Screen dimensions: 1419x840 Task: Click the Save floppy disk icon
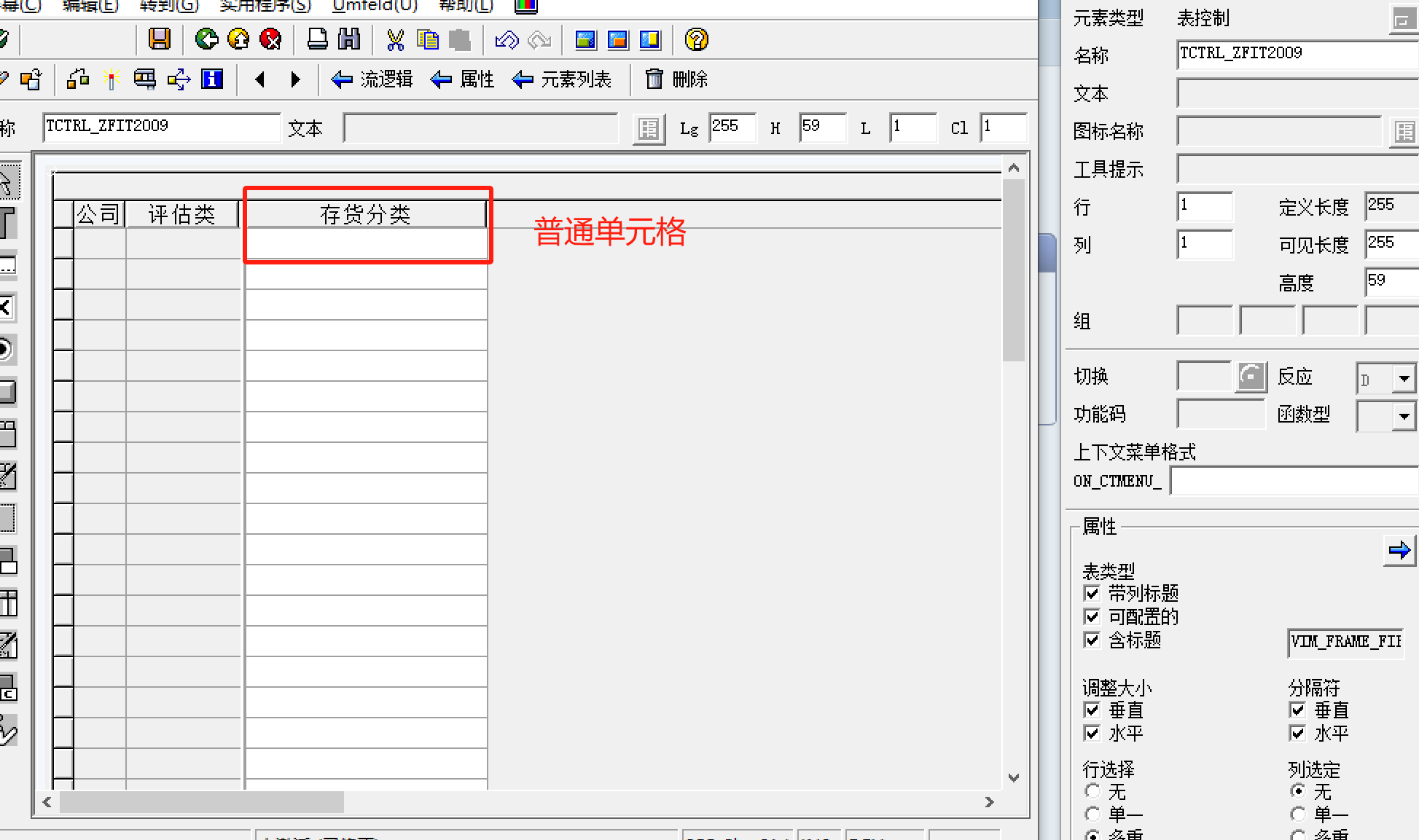[x=159, y=39]
